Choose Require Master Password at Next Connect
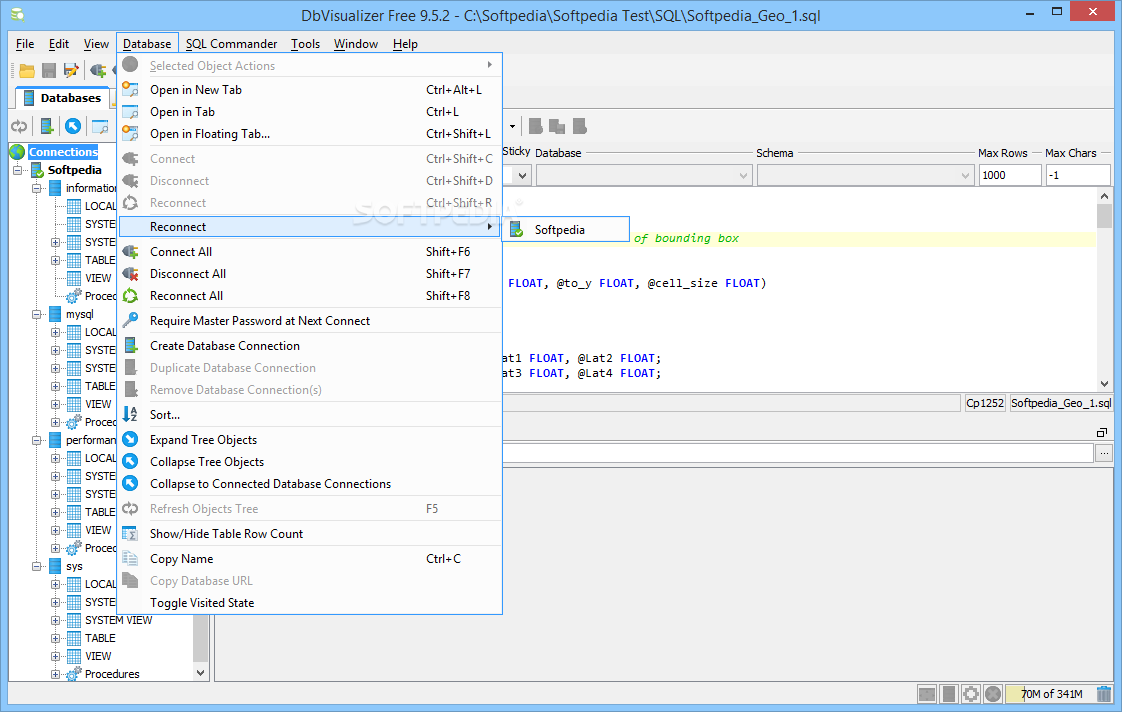The width and height of the screenshot is (1122, 712). tap(311, 321)
